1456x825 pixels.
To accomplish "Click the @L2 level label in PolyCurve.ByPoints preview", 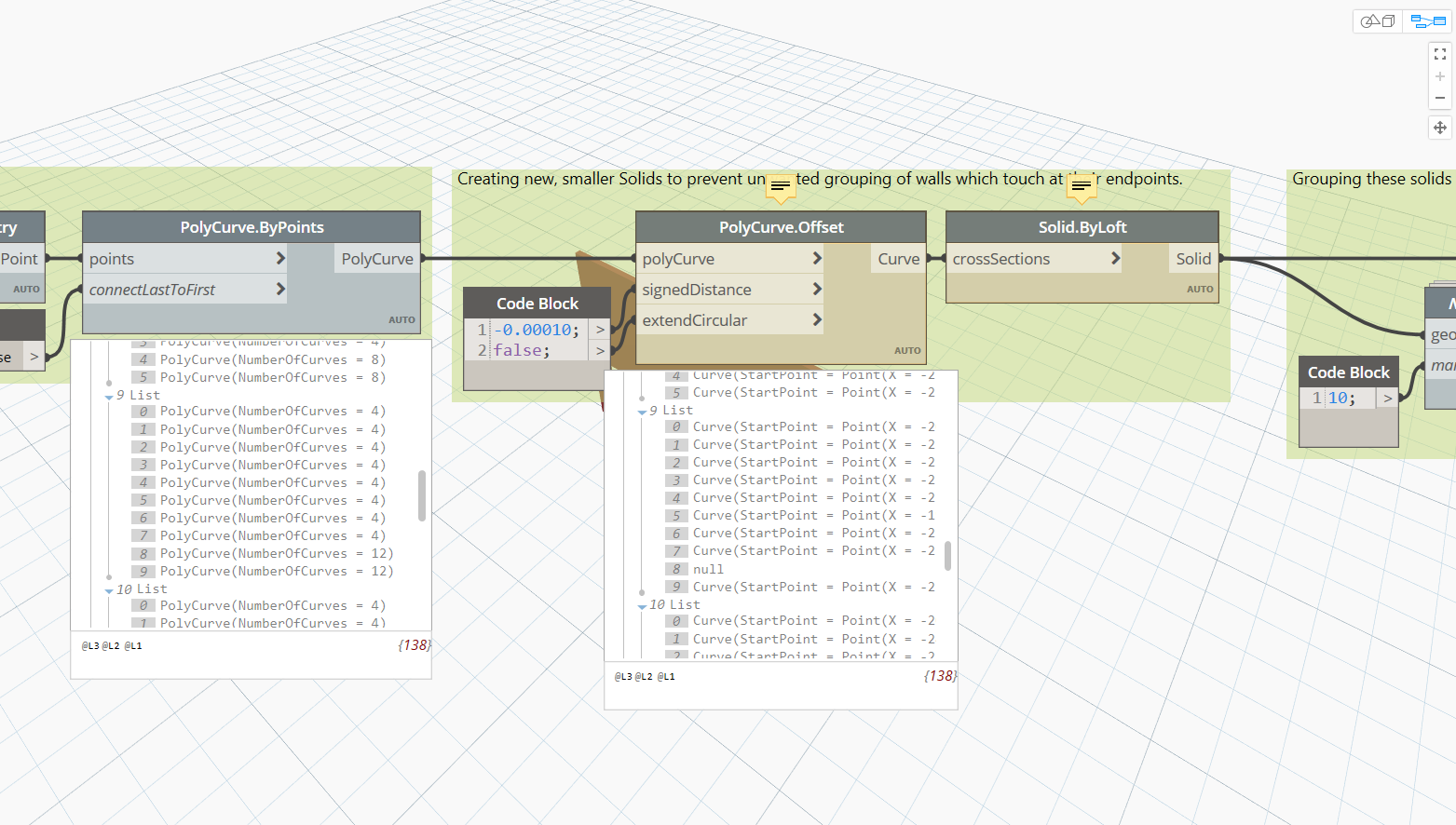I will [111, 645].
